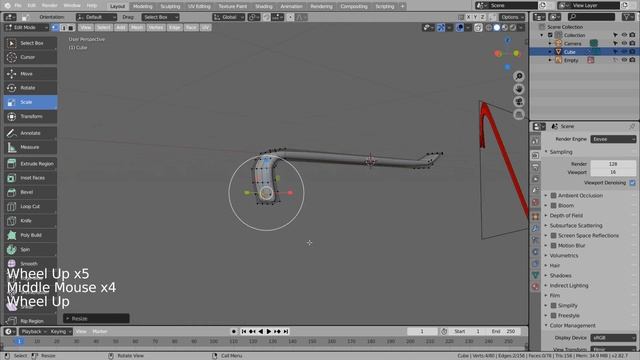Expand the Resize operator panel

click(x=96, y=318)
